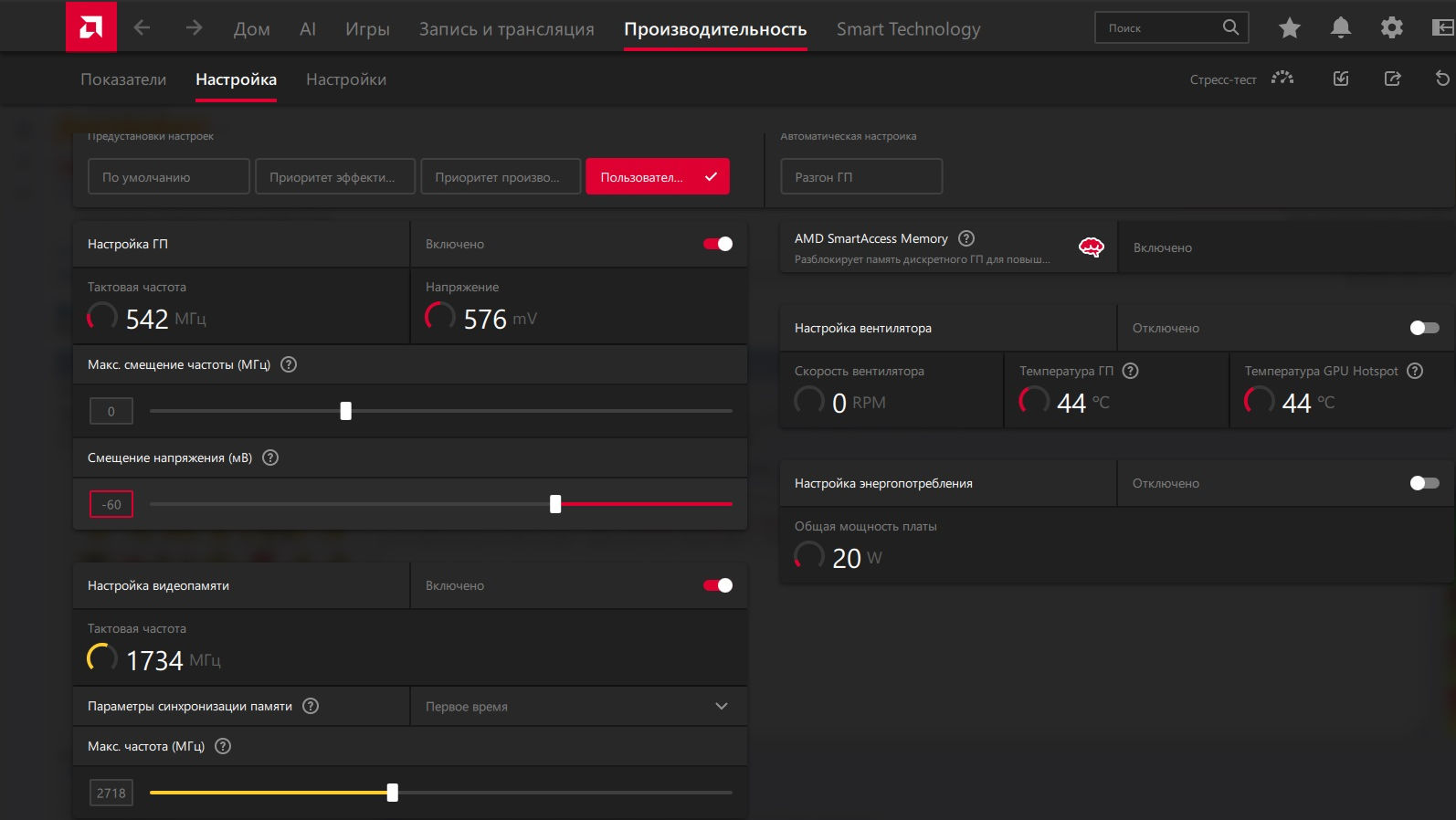The image size is (1456, 820).
Task: Click max memory frequency slider handle
Action: click(393, 793)
